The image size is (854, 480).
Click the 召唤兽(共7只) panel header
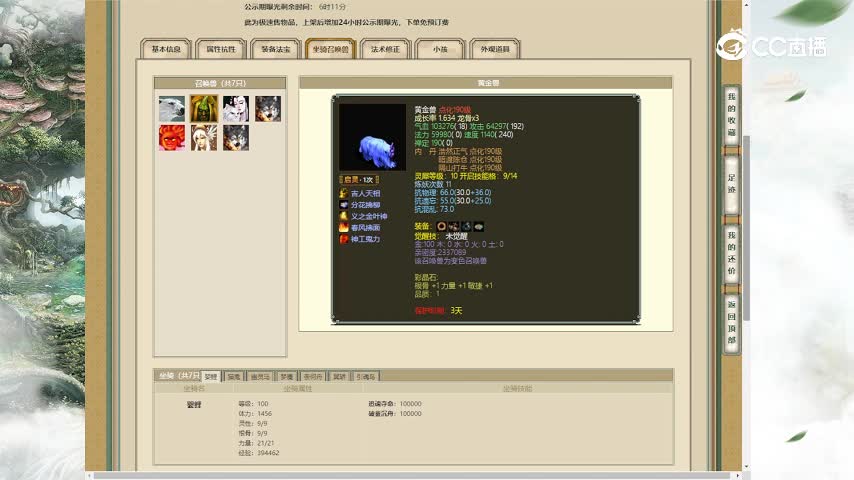pyautogui.click(x=220, y=83)
